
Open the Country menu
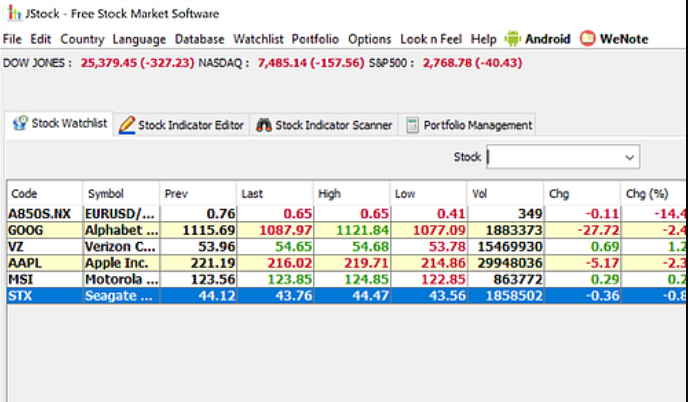pyautogui.click(x=82, y=39)
